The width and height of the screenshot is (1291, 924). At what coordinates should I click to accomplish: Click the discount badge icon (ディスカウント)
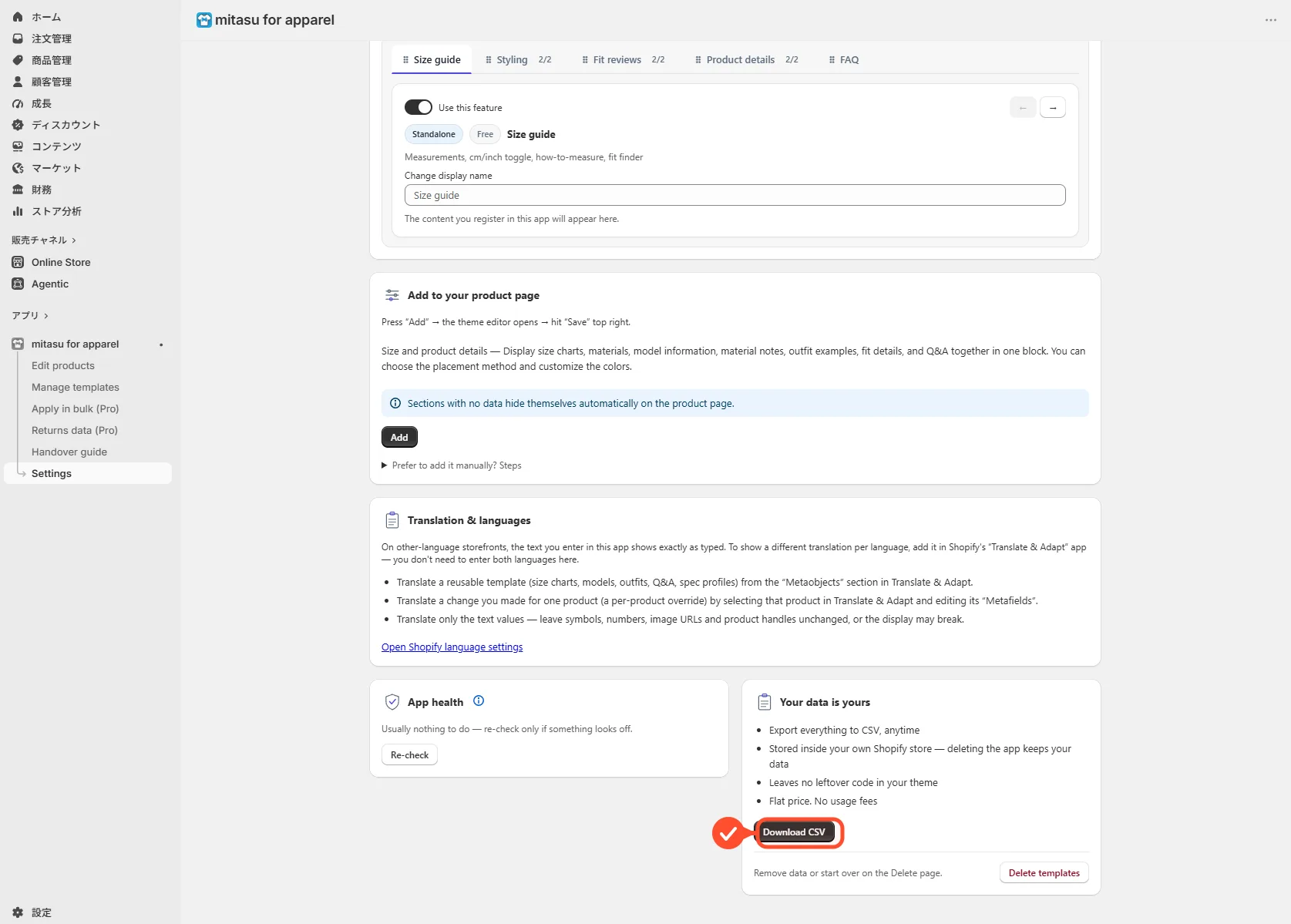click(18, 125)
